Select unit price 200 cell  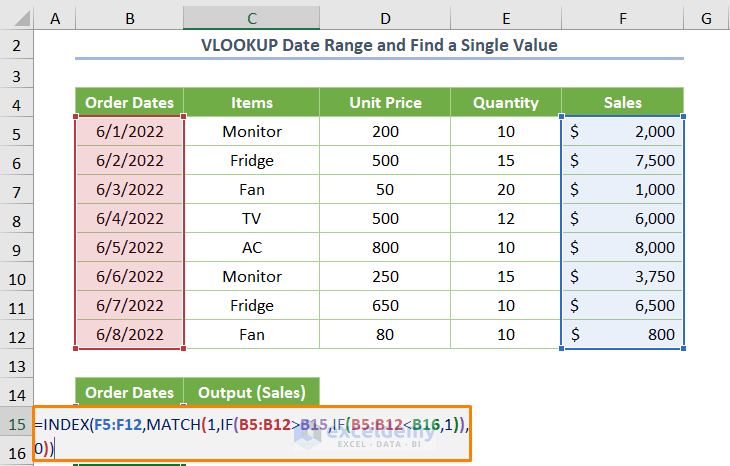(x=385, y=131)
